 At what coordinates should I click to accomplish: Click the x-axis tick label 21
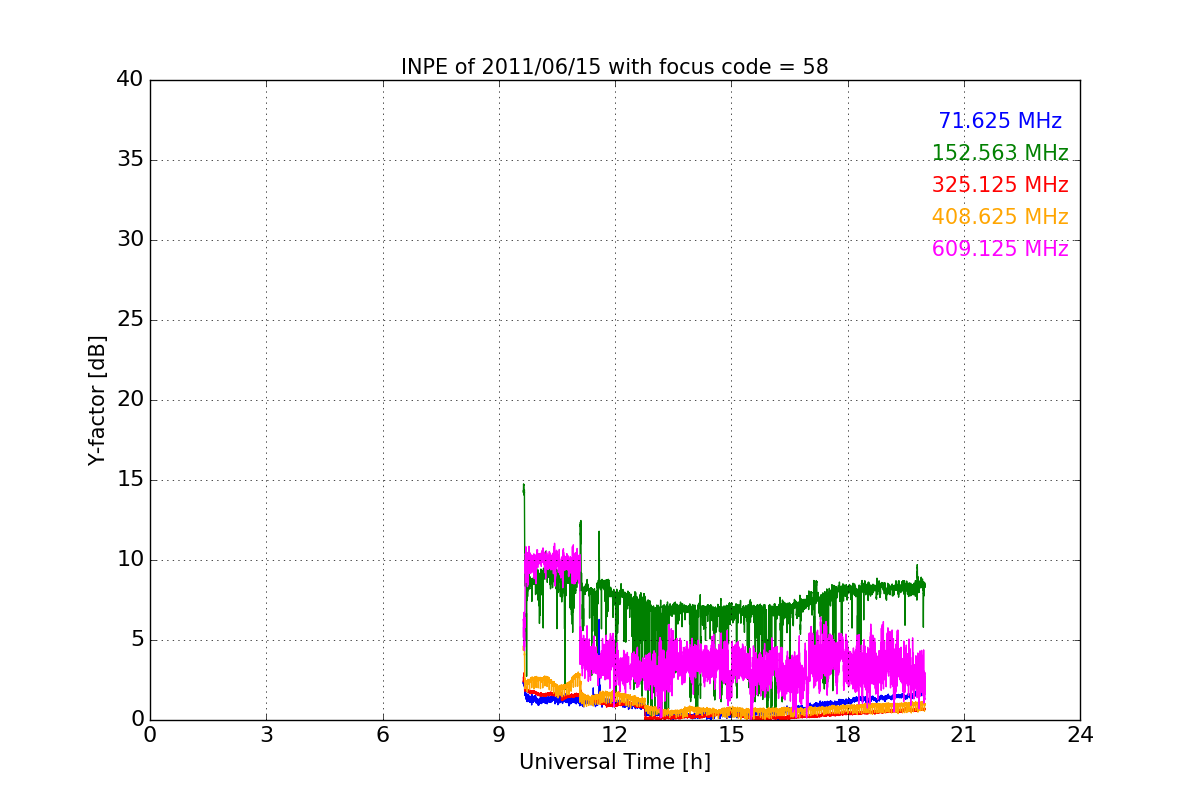click(x=964, y=734)
